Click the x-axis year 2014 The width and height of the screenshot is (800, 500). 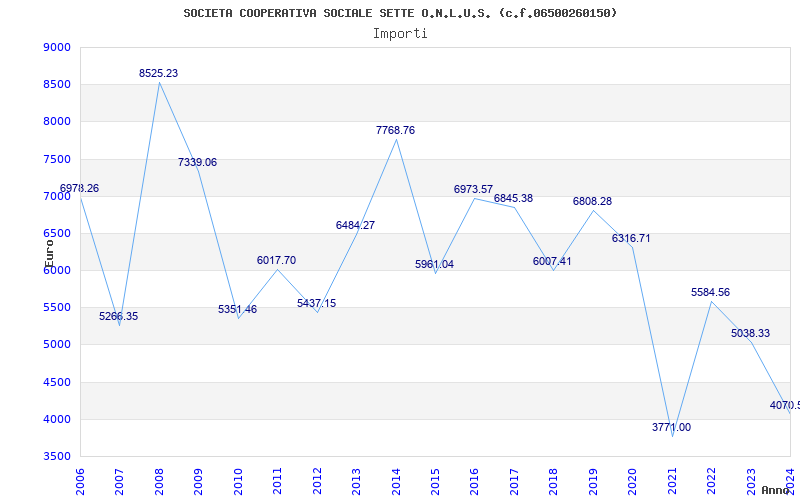[x=396, y=481]
